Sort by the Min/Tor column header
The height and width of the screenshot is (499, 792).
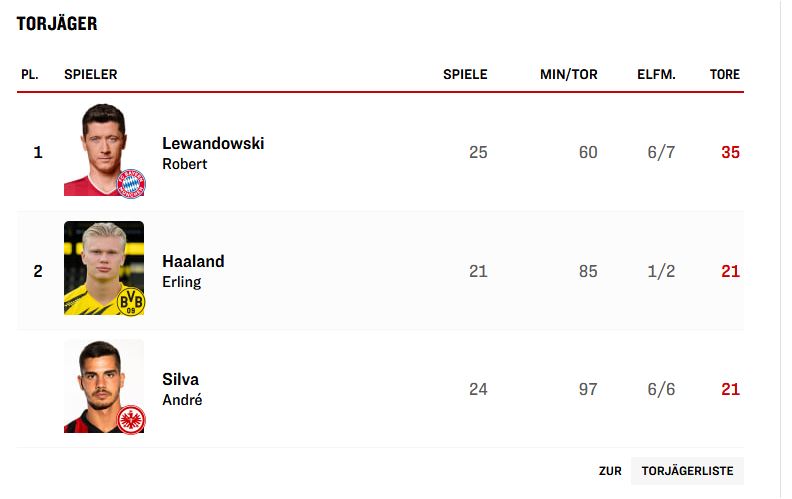tap(568, 75)
